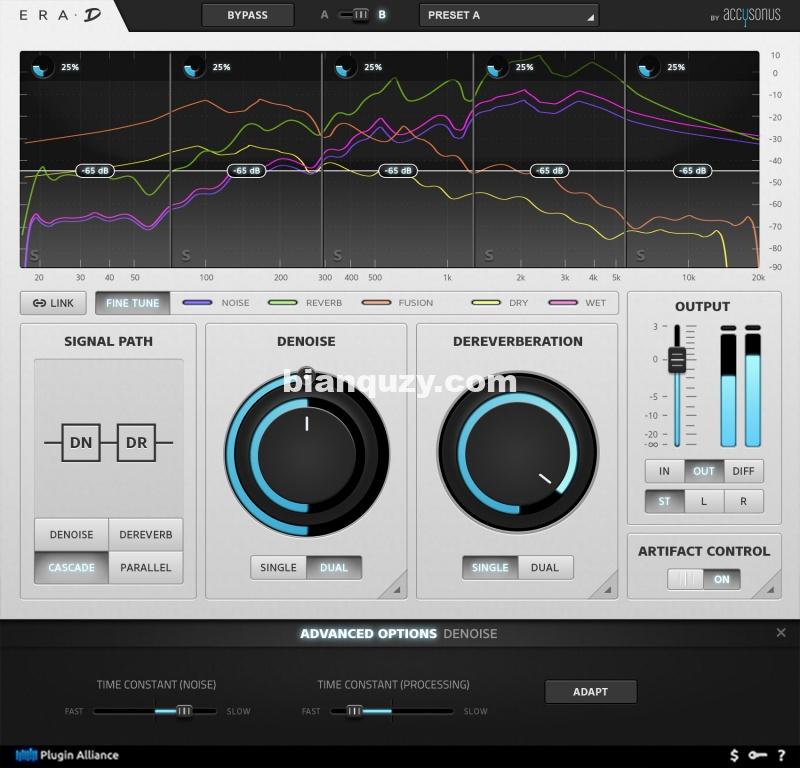Open help with the question mark icon
Screen dimensions: 800x768
[x=781, y=755]
